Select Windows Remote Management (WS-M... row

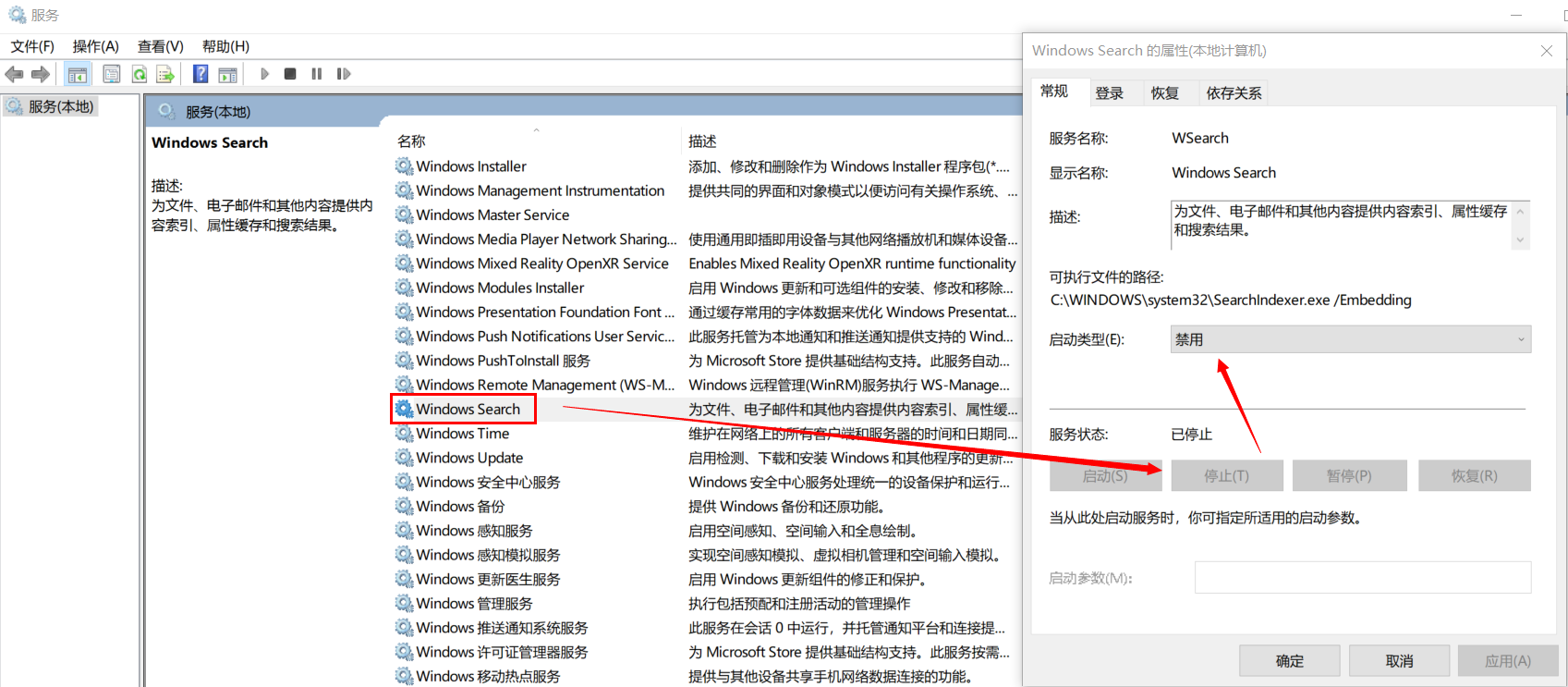coord(707,385)
